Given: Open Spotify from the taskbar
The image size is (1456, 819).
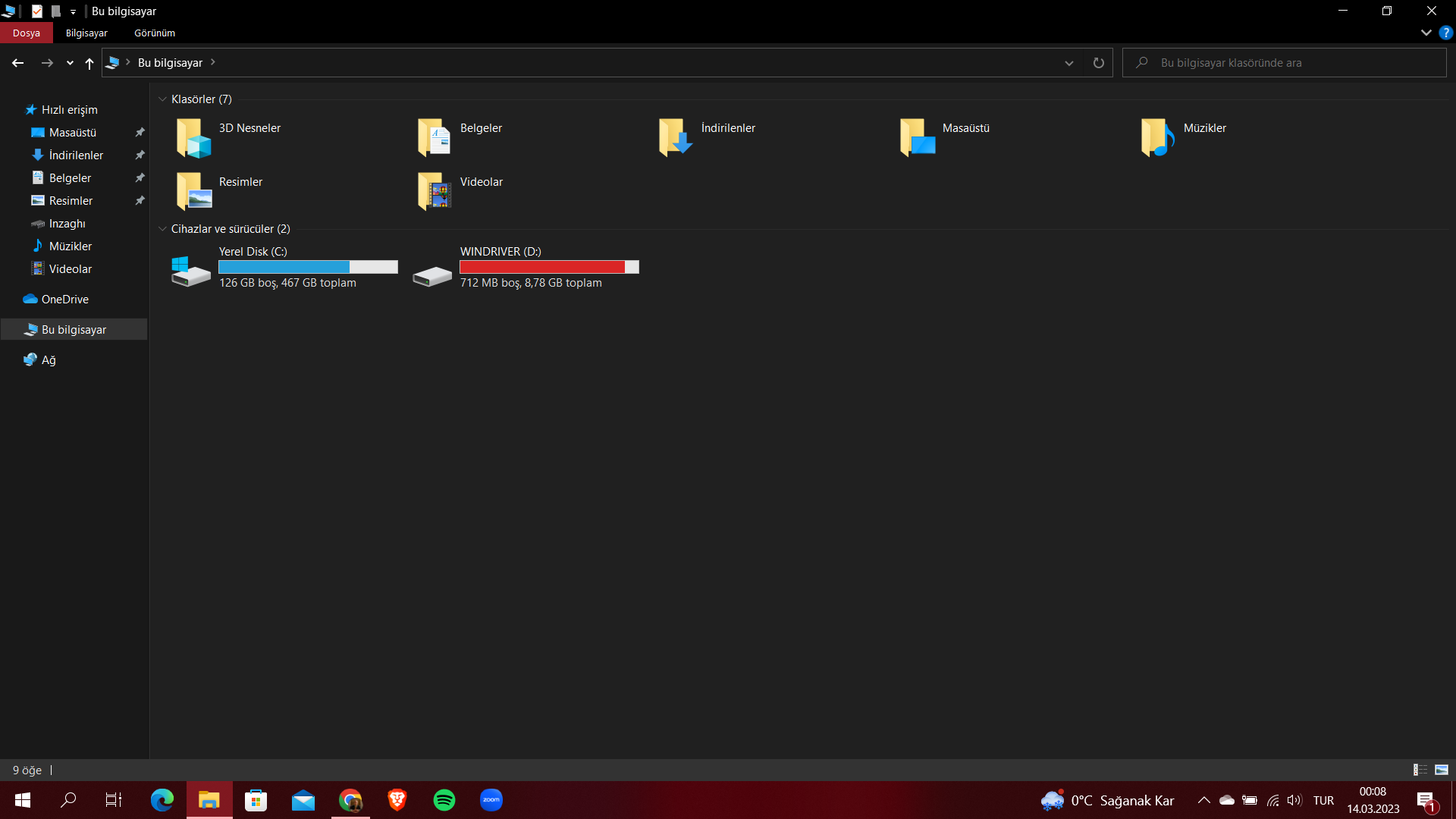Looking at the screenshot, I should pos(444,800).
